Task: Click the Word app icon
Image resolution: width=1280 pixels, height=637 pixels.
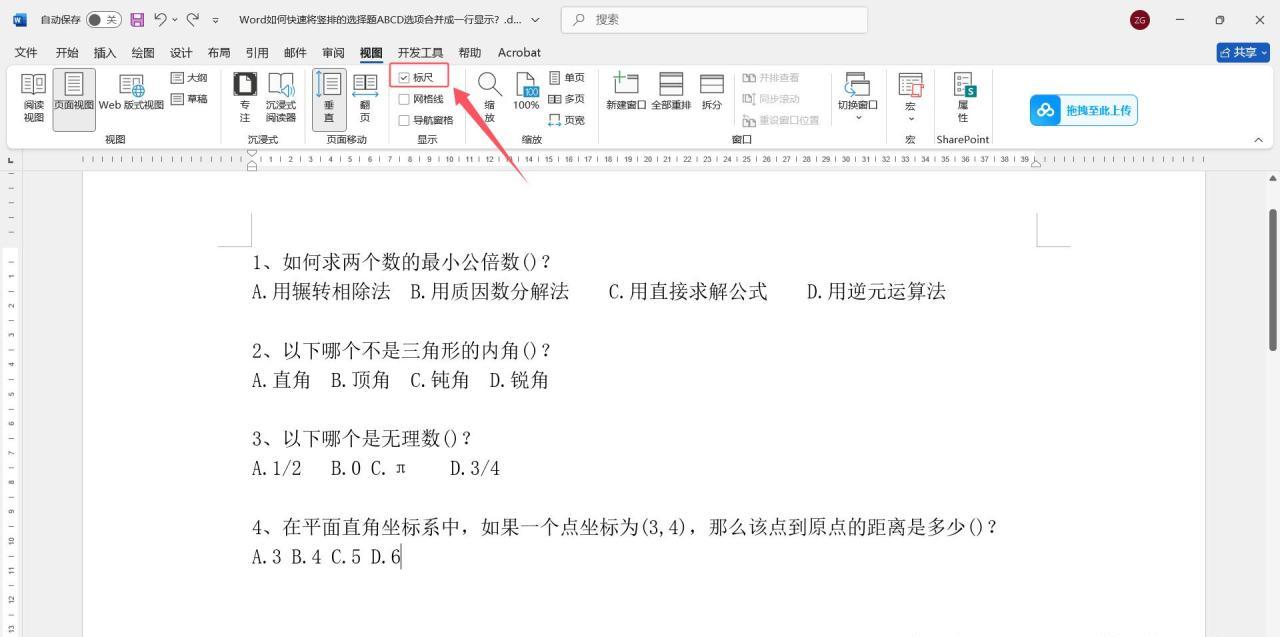Action: coord(20,20)
